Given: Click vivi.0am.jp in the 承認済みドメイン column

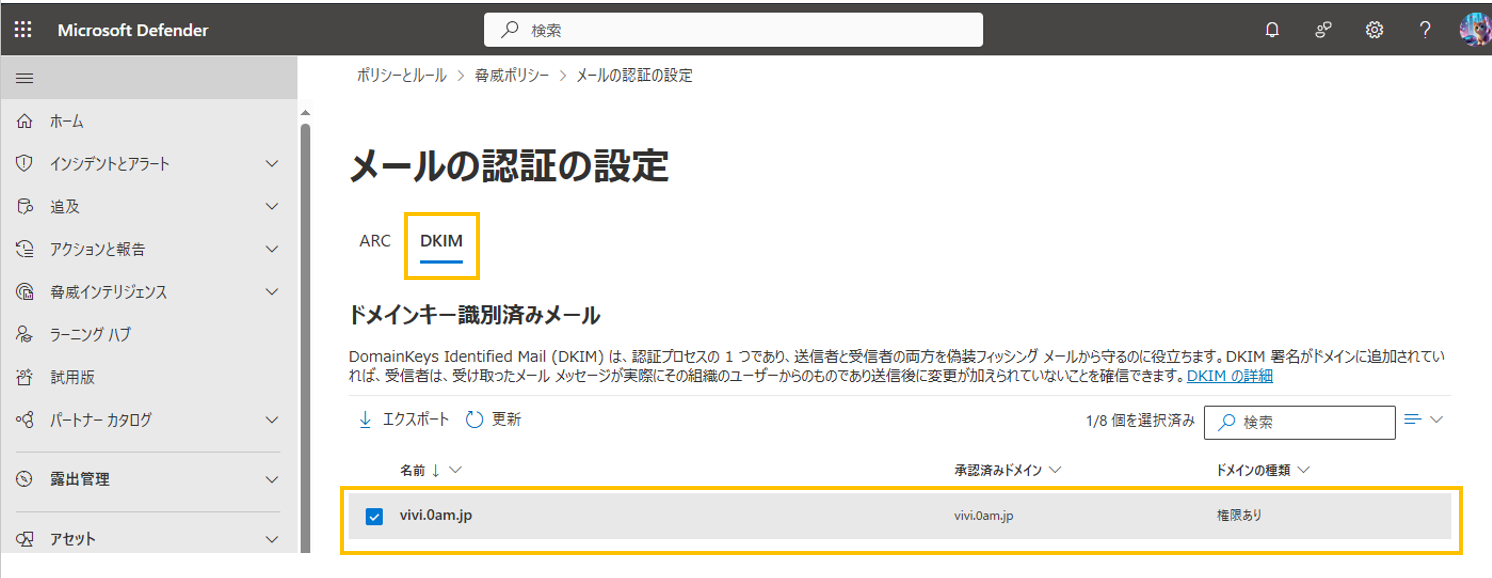Looking at the screenshot, I should 984,516.
